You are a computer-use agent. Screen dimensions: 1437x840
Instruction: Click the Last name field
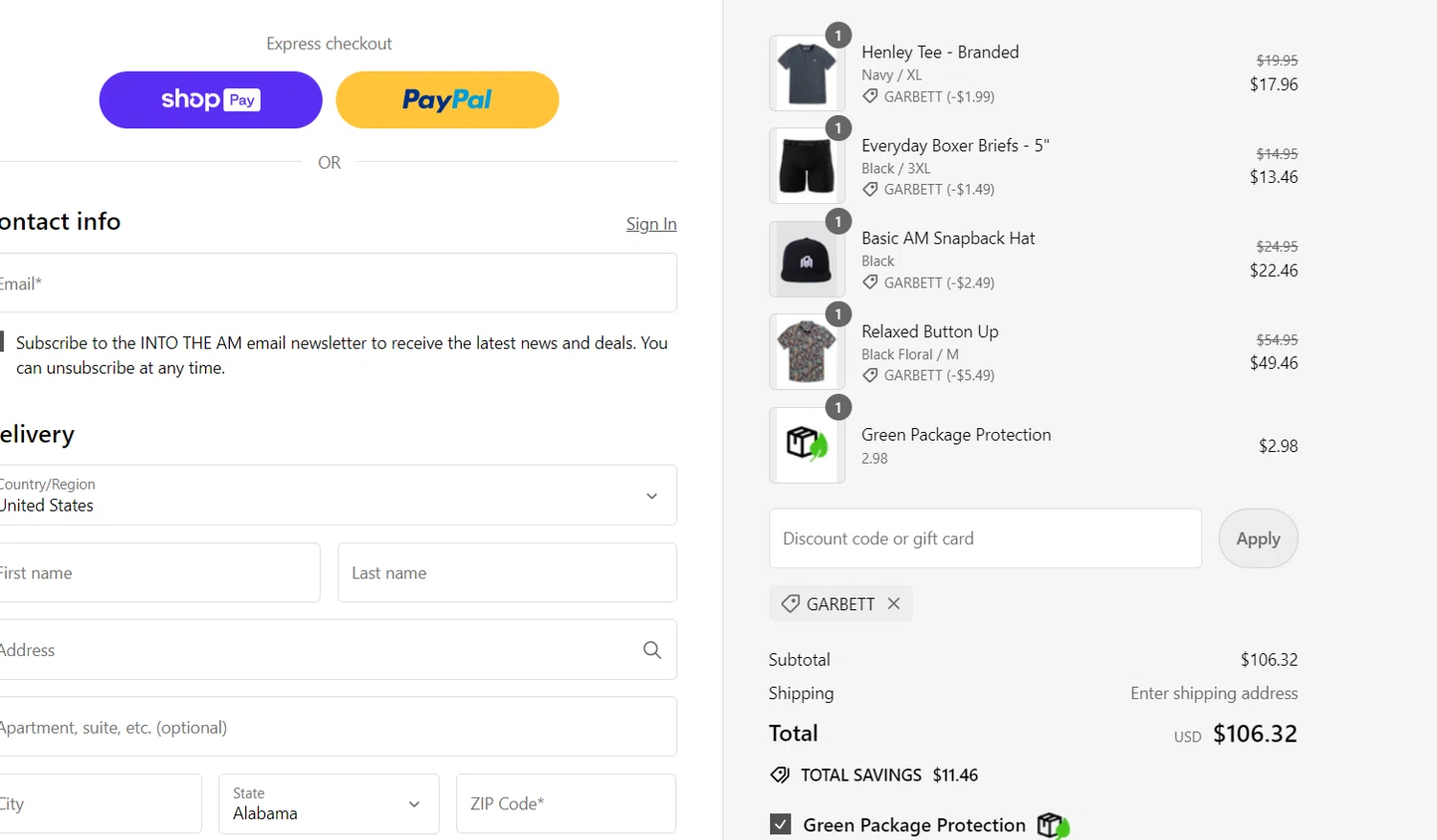507,573
